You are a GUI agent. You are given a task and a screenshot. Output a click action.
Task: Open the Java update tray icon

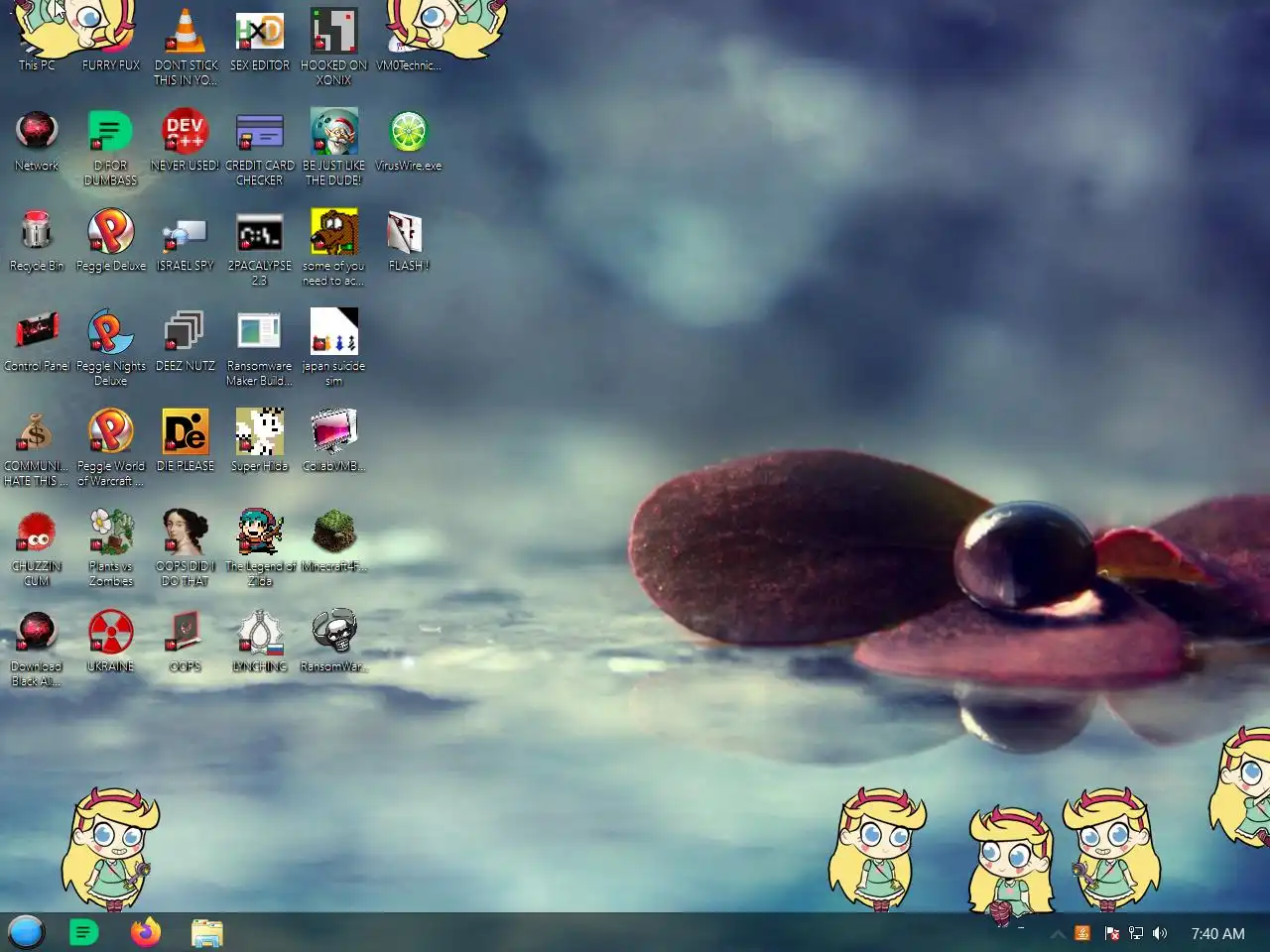tap(1082, 933)
